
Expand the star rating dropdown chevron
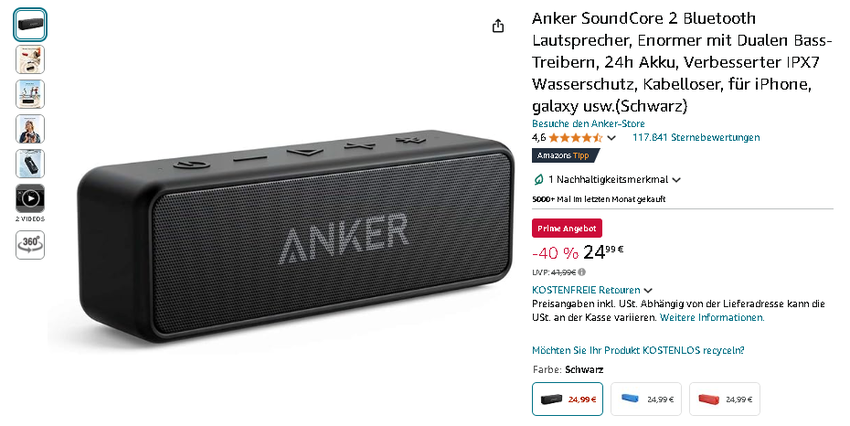tap(611, 138)
